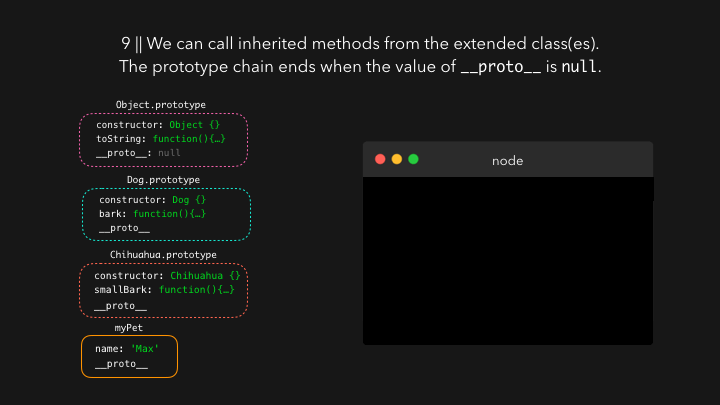Select the Dog.prototype heading label

click(x=163, y=180)
